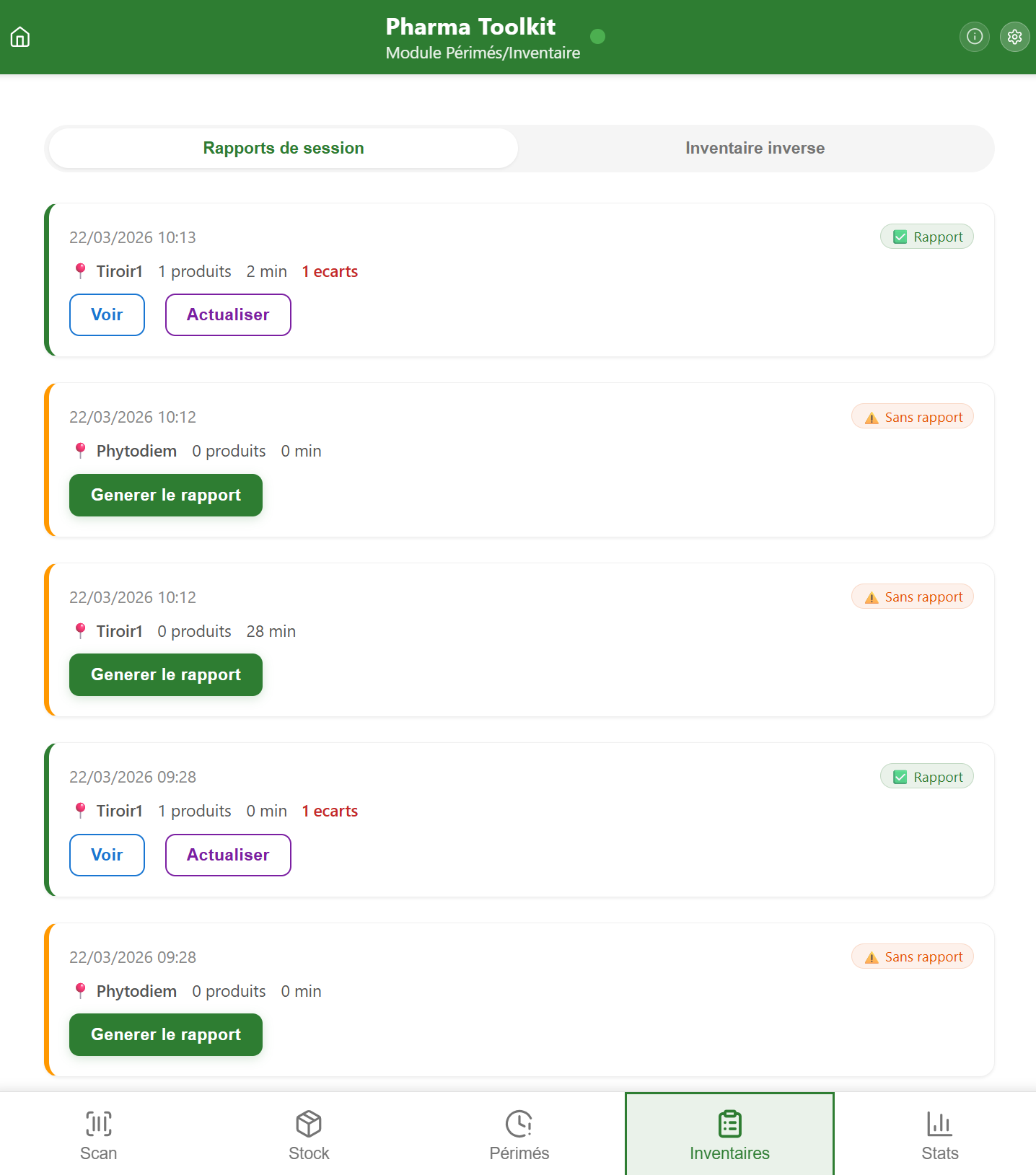Generate report for Tiroir1 28 min session

coord(166,675)
